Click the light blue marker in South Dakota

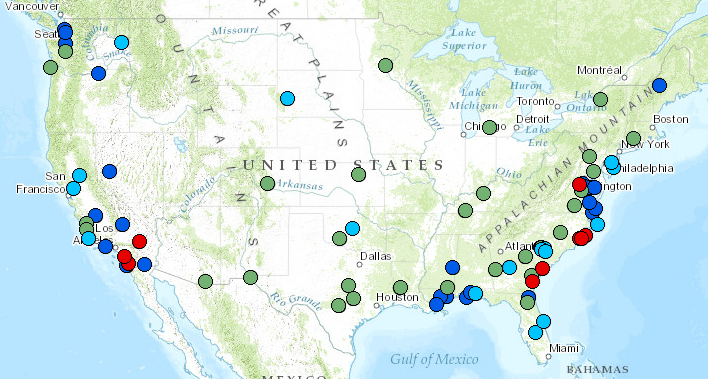(x=287, y=98)
